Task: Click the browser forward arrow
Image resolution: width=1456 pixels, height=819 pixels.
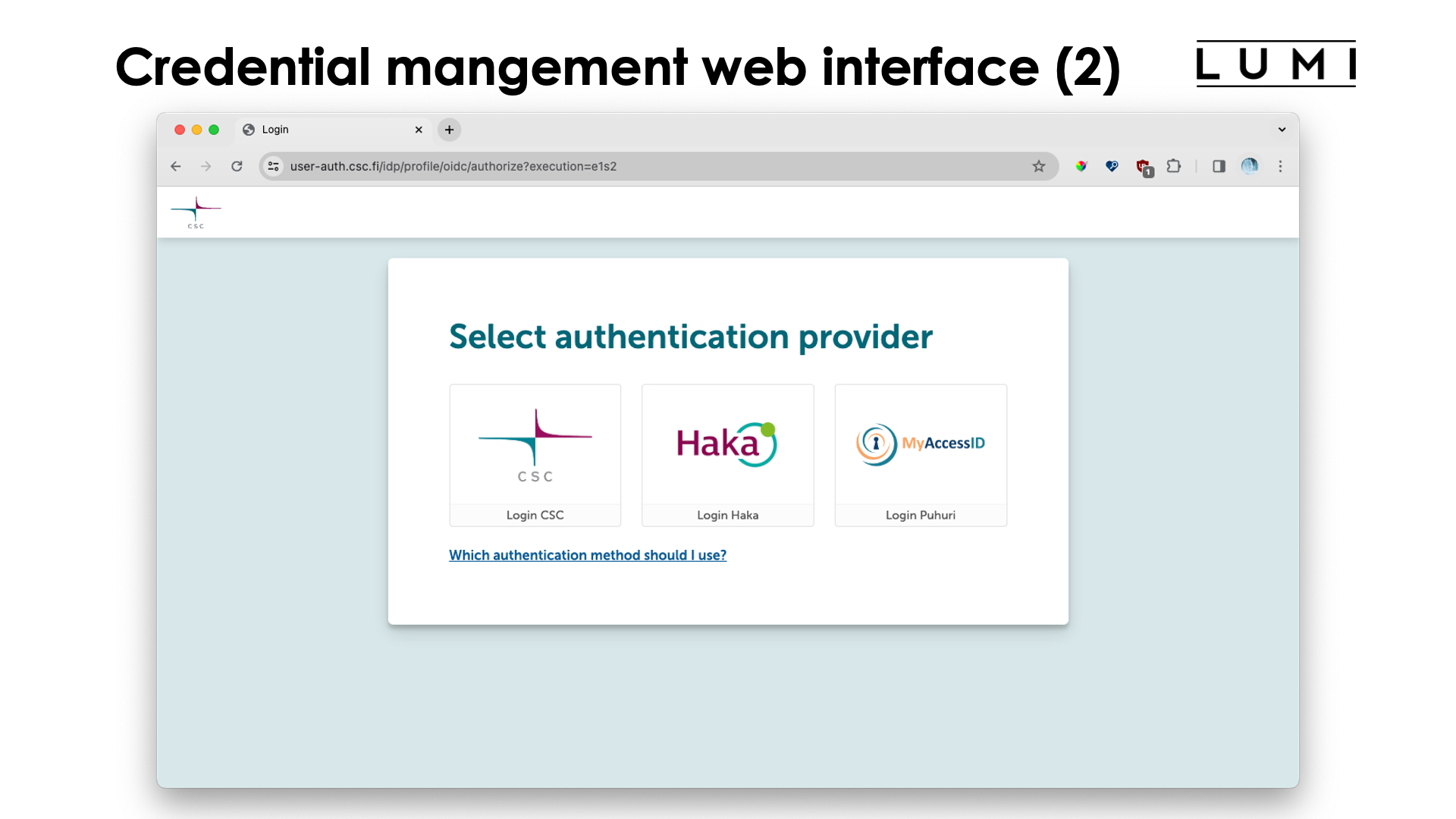Action: point(206,166)
